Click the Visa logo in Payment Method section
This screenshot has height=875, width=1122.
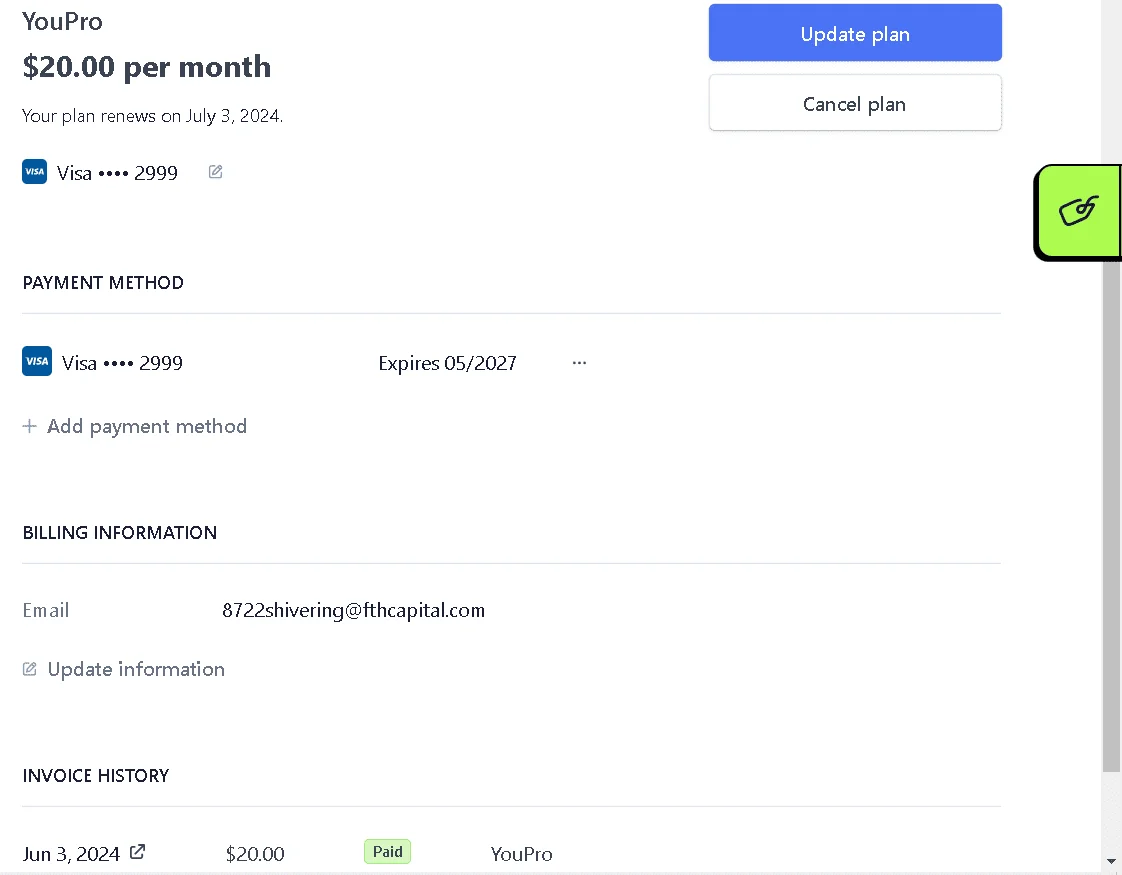36,361
